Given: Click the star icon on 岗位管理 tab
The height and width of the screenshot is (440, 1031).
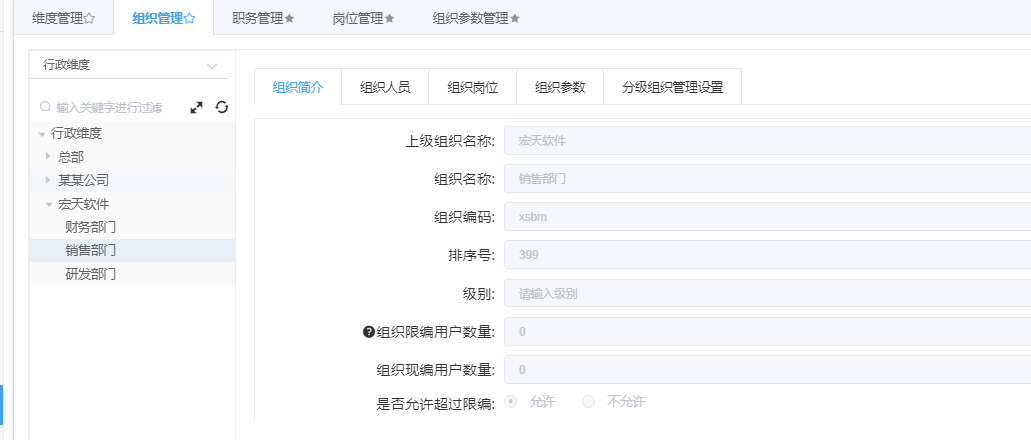Looking at the screenshot, I should [x=390, y=18].
